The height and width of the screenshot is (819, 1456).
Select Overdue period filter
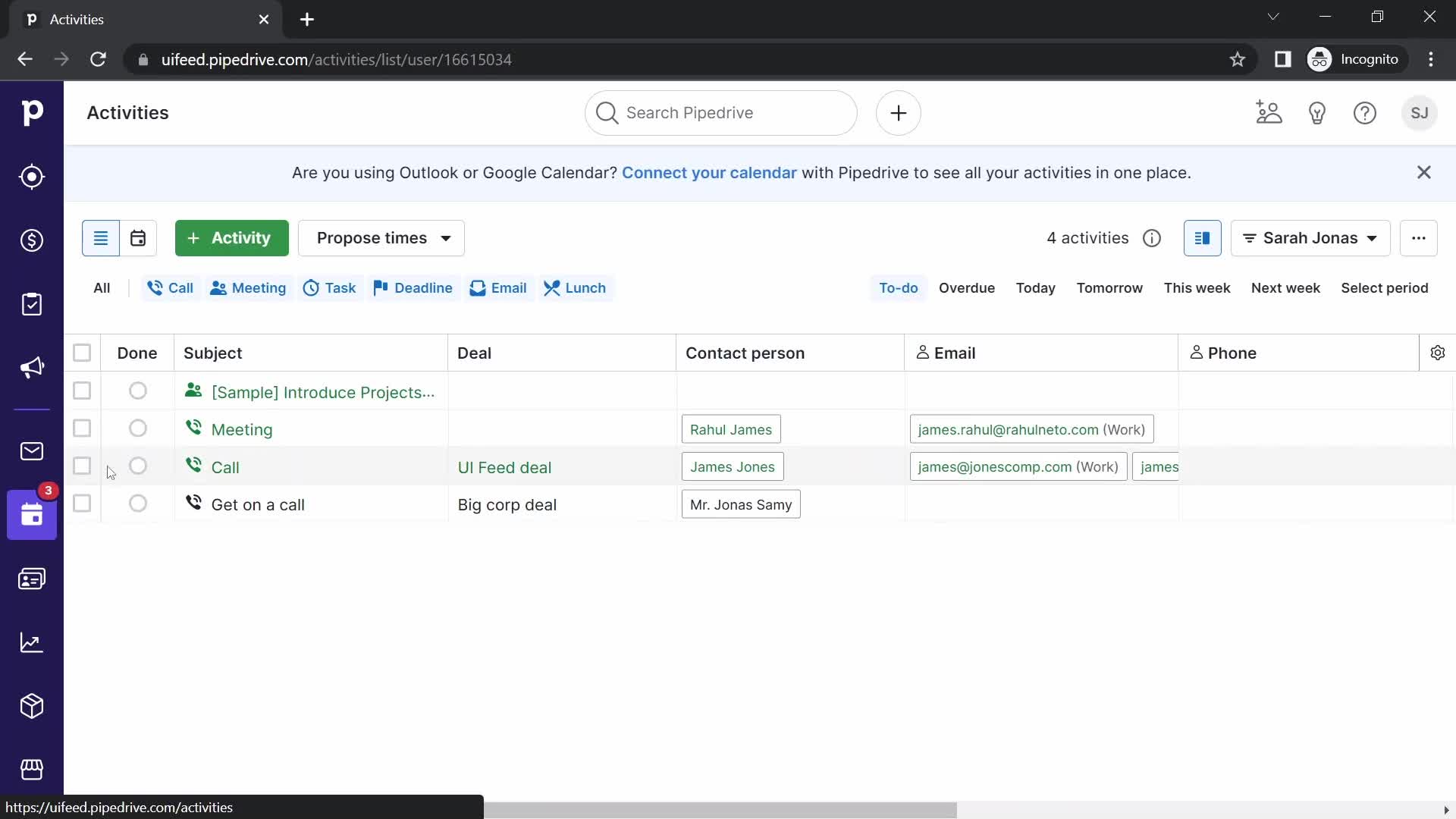coord(967,288)
